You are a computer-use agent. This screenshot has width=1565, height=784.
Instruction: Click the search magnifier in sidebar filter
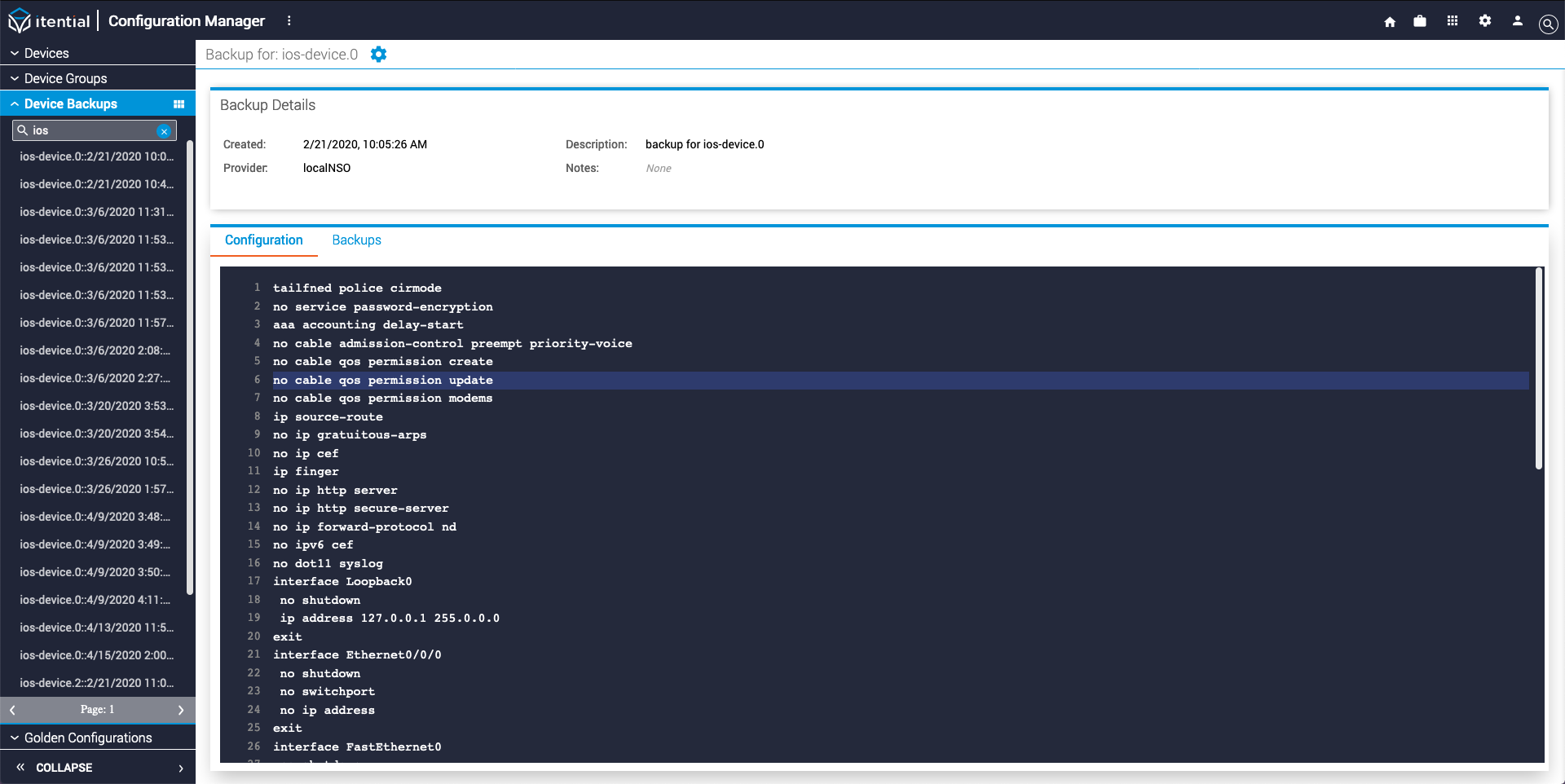(23, 130)
